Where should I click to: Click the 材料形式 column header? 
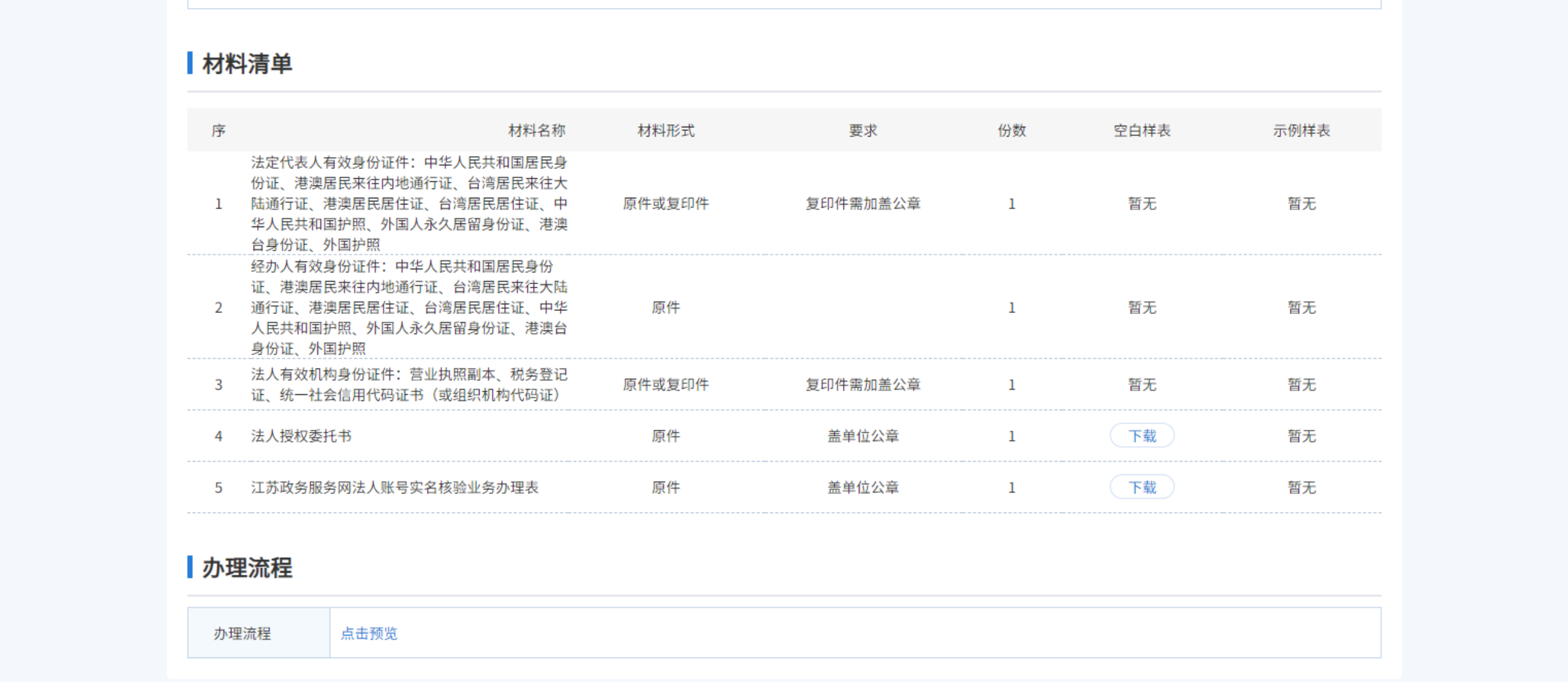coord(666,130)
